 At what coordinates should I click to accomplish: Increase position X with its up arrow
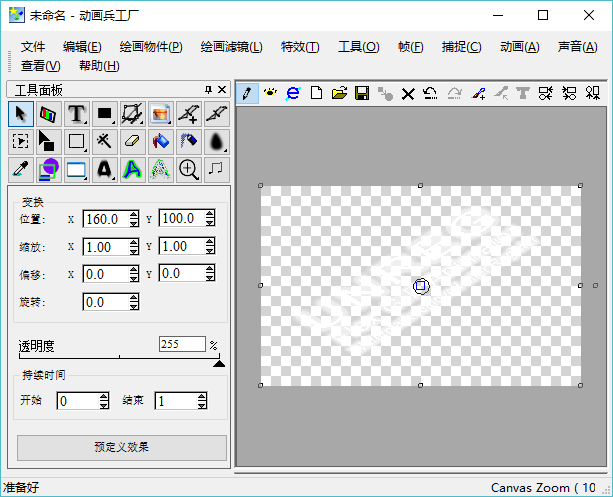pos(134,214)
